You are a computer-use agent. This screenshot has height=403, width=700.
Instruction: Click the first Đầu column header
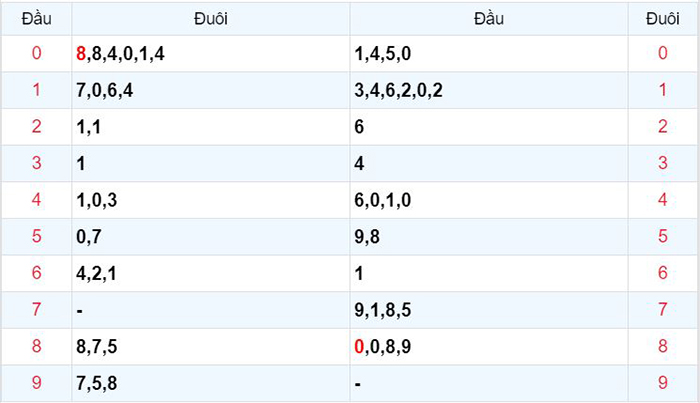[x=36, y=19]
